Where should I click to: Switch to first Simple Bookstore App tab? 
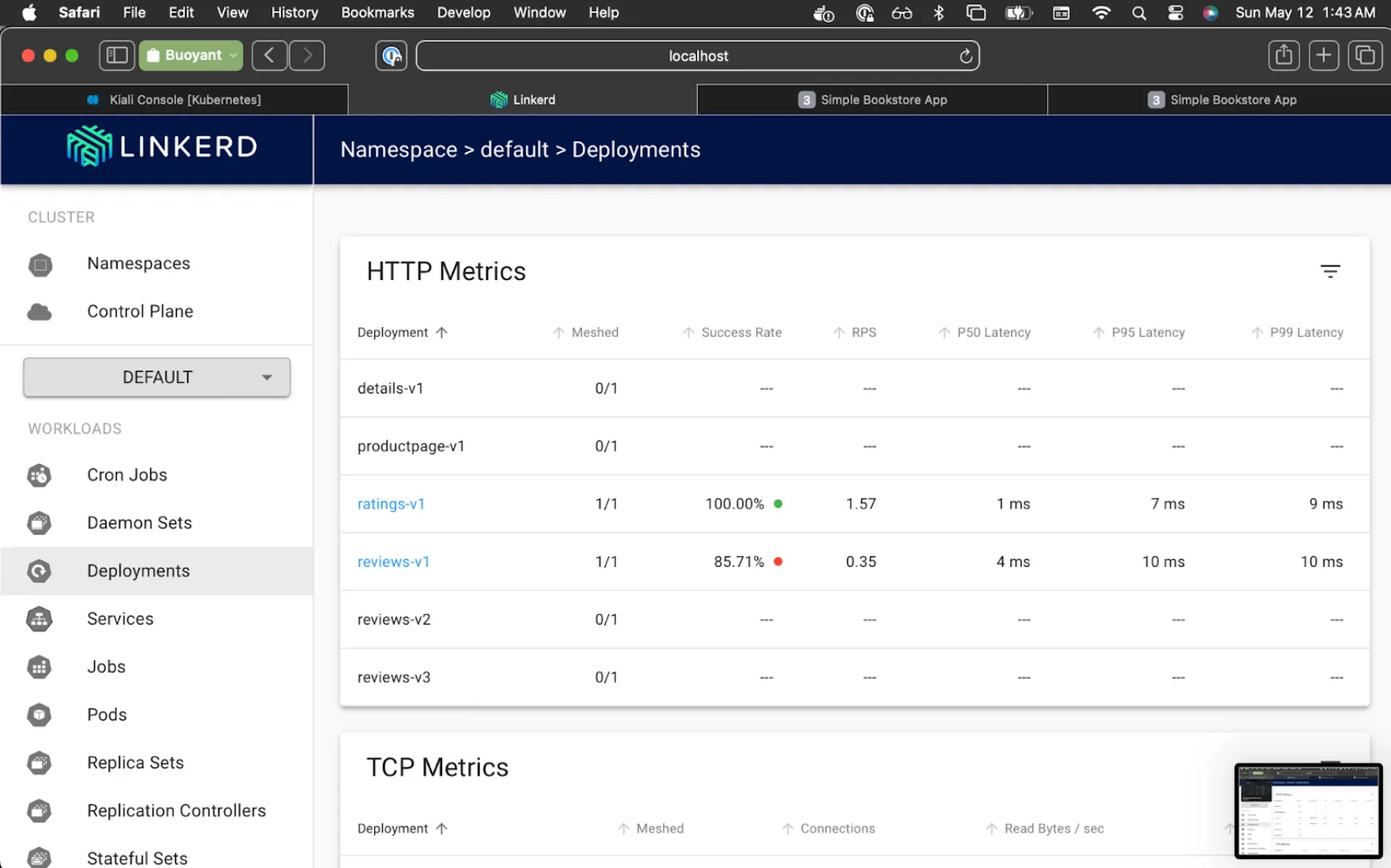(872, 100)
